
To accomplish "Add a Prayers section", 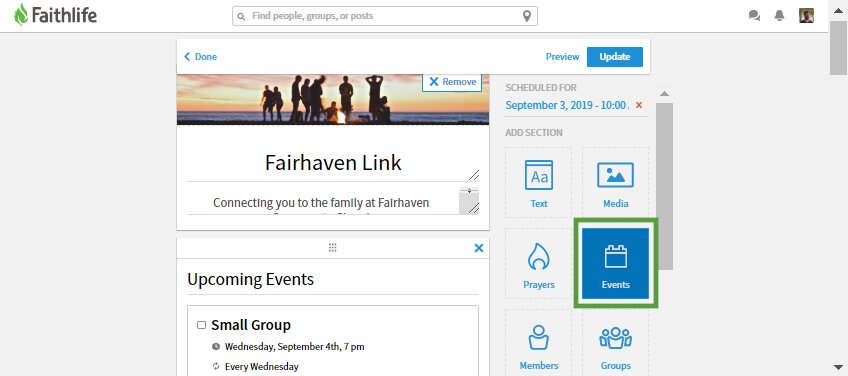I will pyautogui.click(x=539, y=263).
